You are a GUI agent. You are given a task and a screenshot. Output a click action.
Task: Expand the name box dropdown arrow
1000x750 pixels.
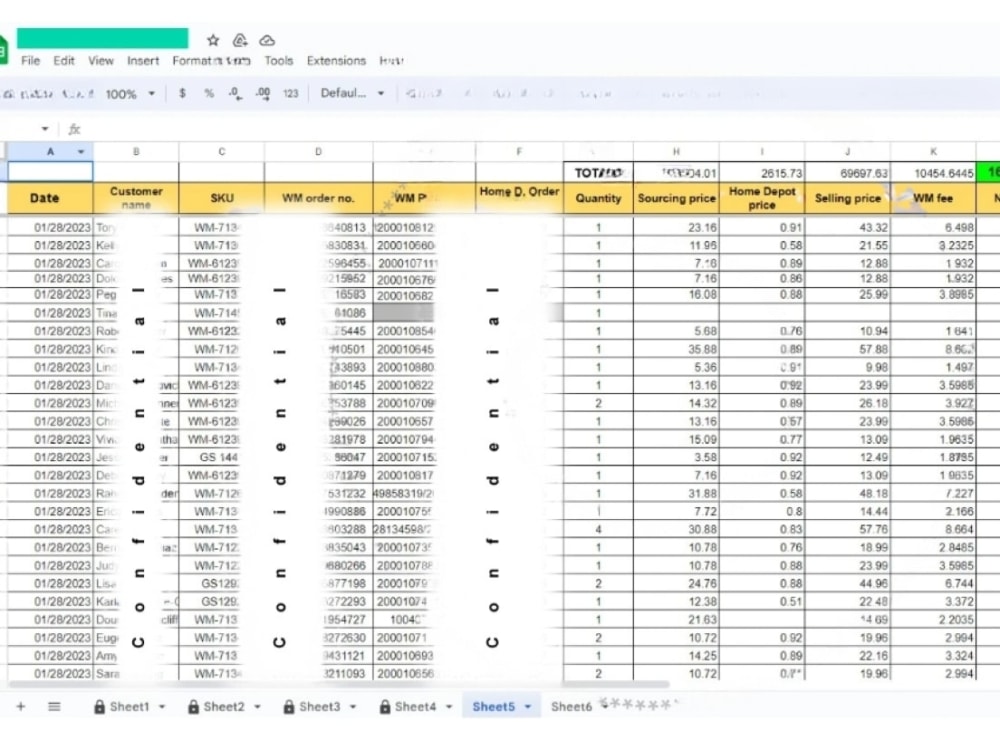[x=45, y=129]
